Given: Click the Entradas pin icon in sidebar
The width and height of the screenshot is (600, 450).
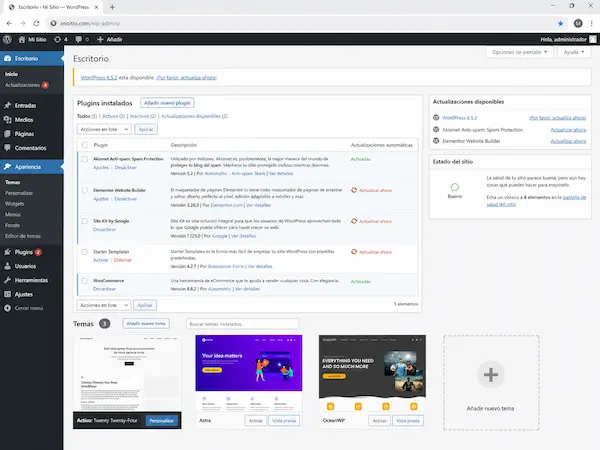Looking at the screenshot, I should (x=7, y=105).
